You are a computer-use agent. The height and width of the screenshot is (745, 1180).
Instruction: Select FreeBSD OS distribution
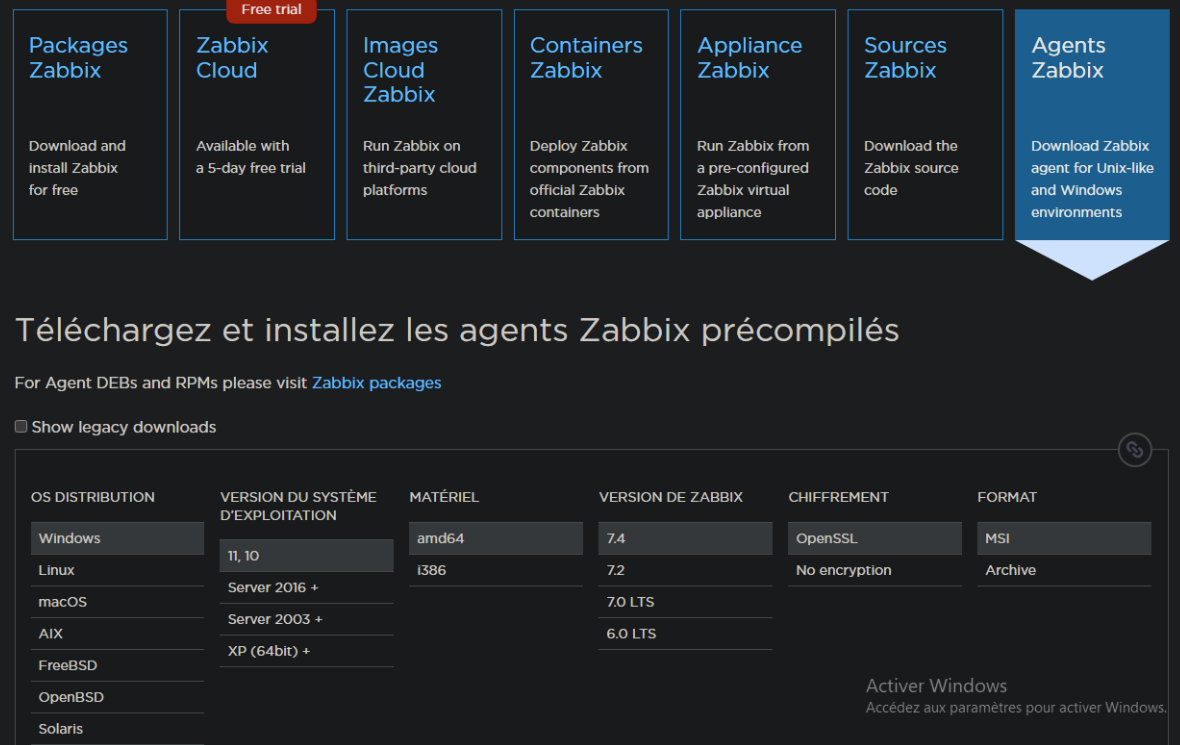[68, 665]
